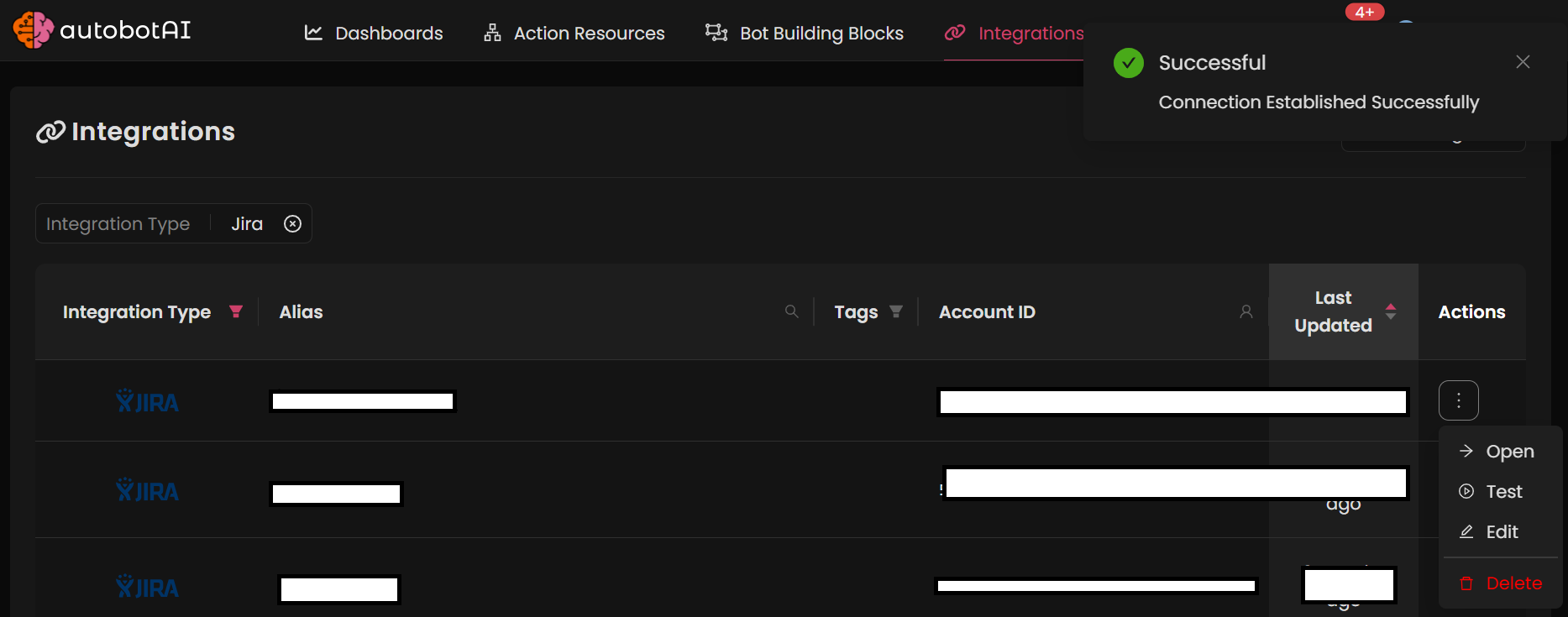Click the Bot Building Blocks icon
This screenshot has width=1568, height=617.
[x=716, y=33]
